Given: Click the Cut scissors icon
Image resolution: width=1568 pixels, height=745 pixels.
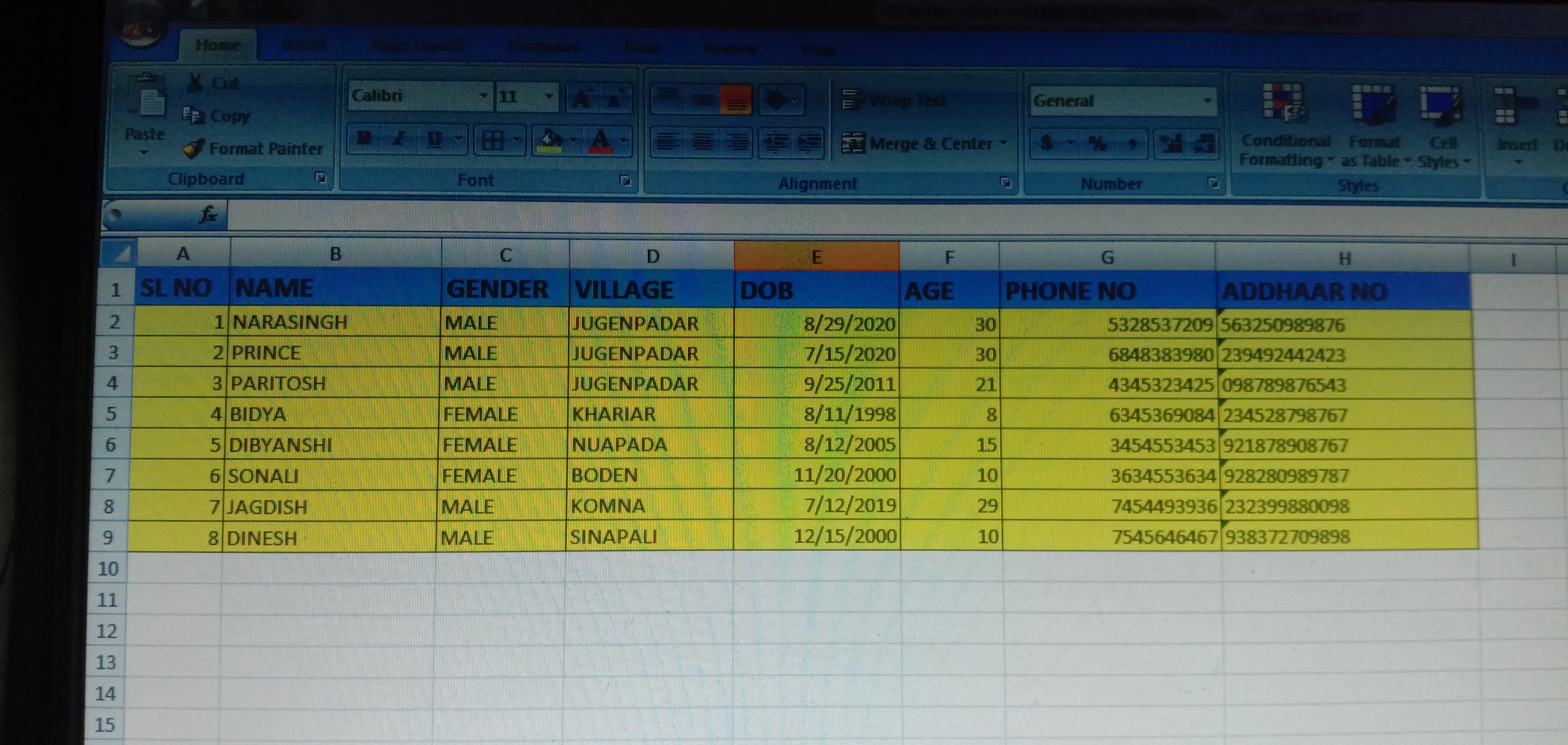Looking at the screenshot, I should click(x=195, y=83).
